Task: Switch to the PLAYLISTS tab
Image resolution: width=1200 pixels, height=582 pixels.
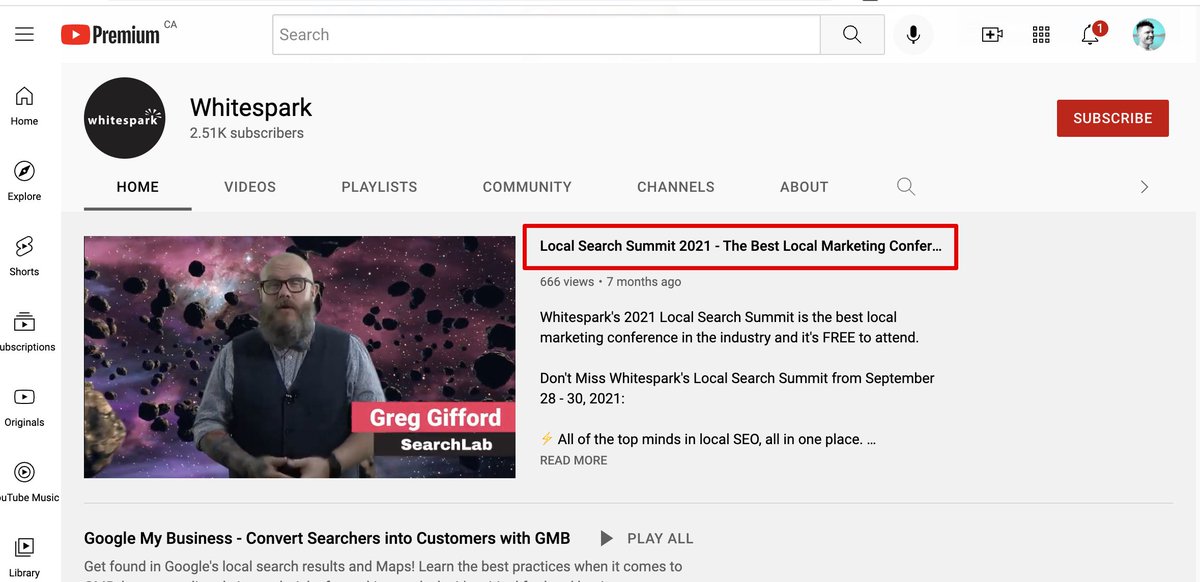Action: coord(379,187)
